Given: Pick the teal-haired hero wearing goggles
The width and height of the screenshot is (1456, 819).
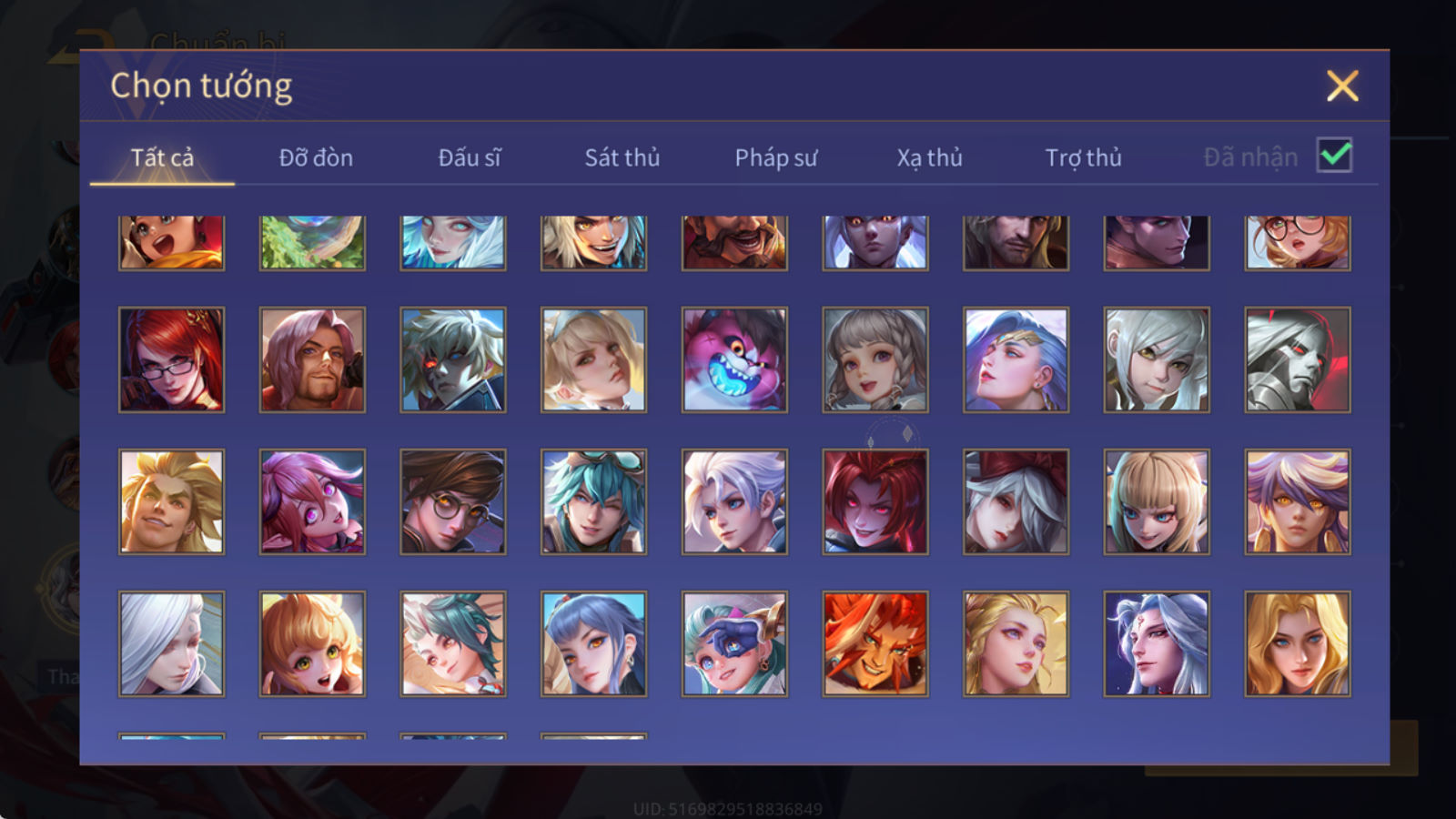Looking at the screenshot, I should click(x=593, y=501).
